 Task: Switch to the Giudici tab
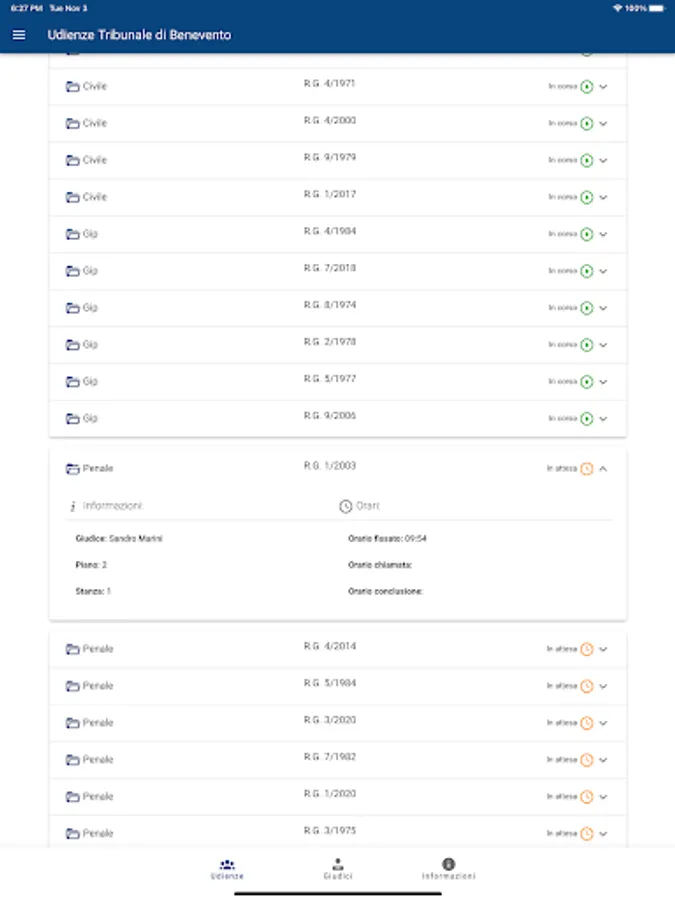[x=338, y=868]
